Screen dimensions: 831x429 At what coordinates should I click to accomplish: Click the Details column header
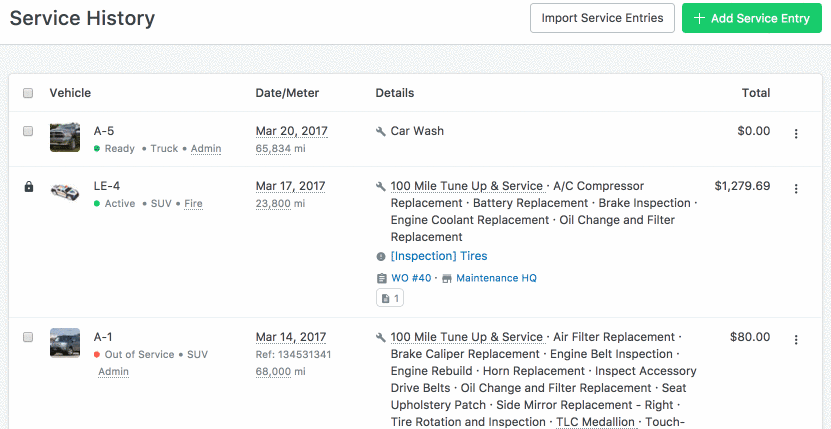(395, 93)
